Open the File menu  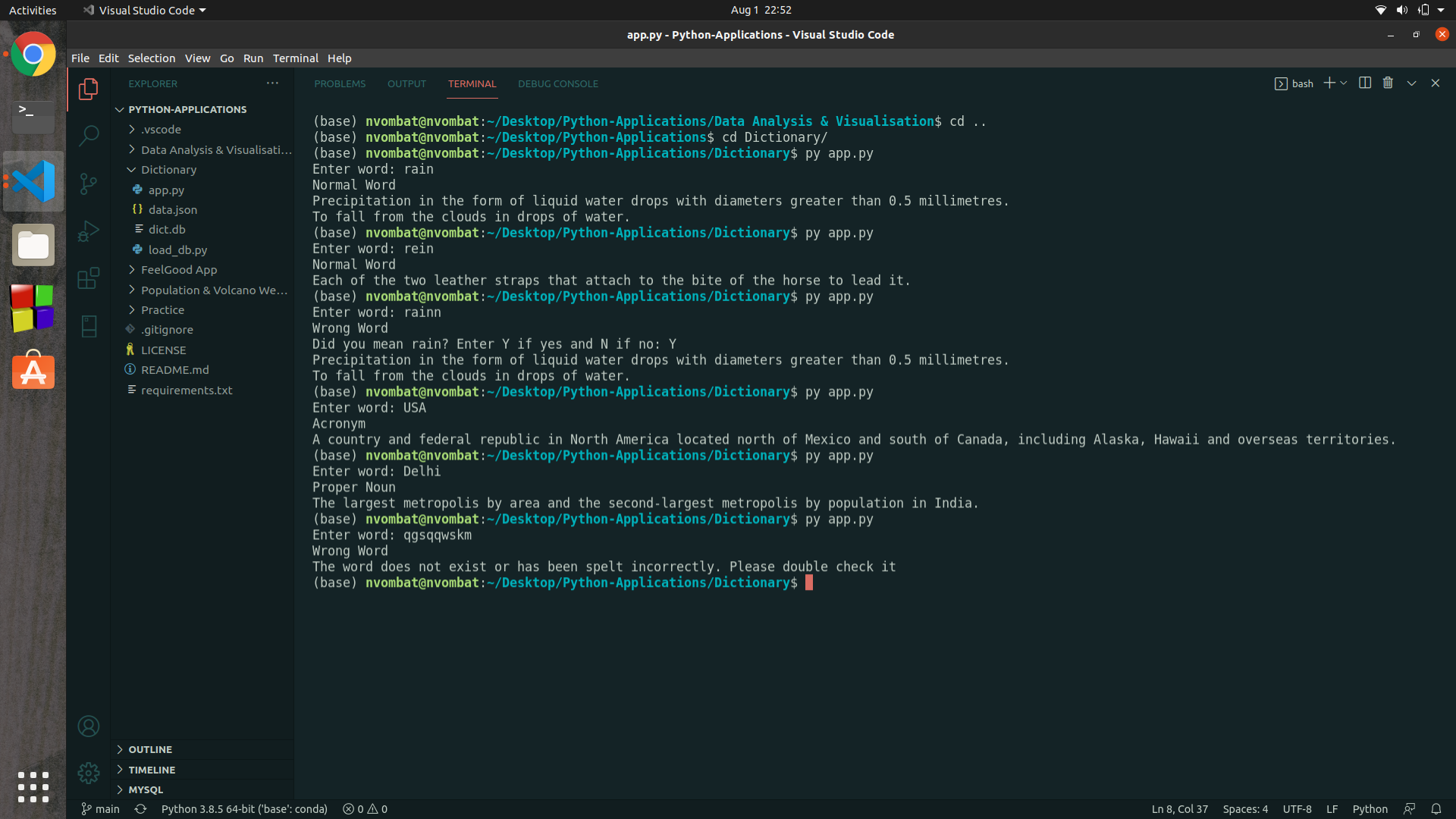click(80, 58)
